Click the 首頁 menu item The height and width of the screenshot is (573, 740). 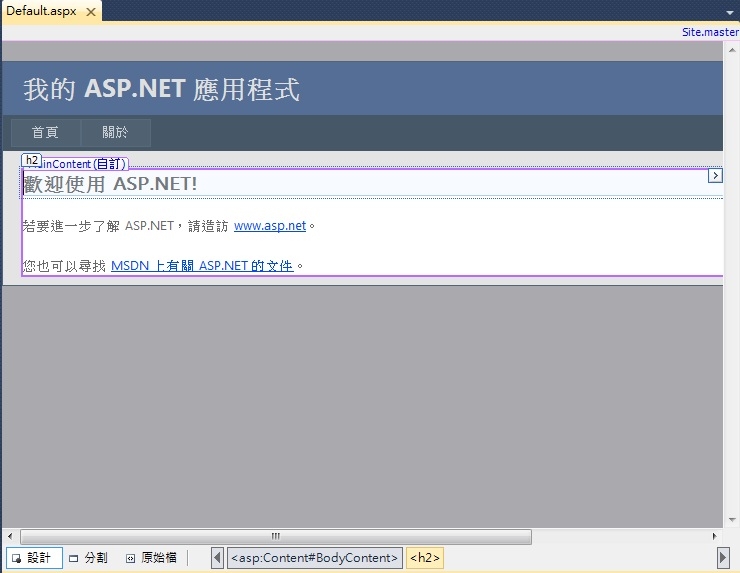[x=46, y=133]
